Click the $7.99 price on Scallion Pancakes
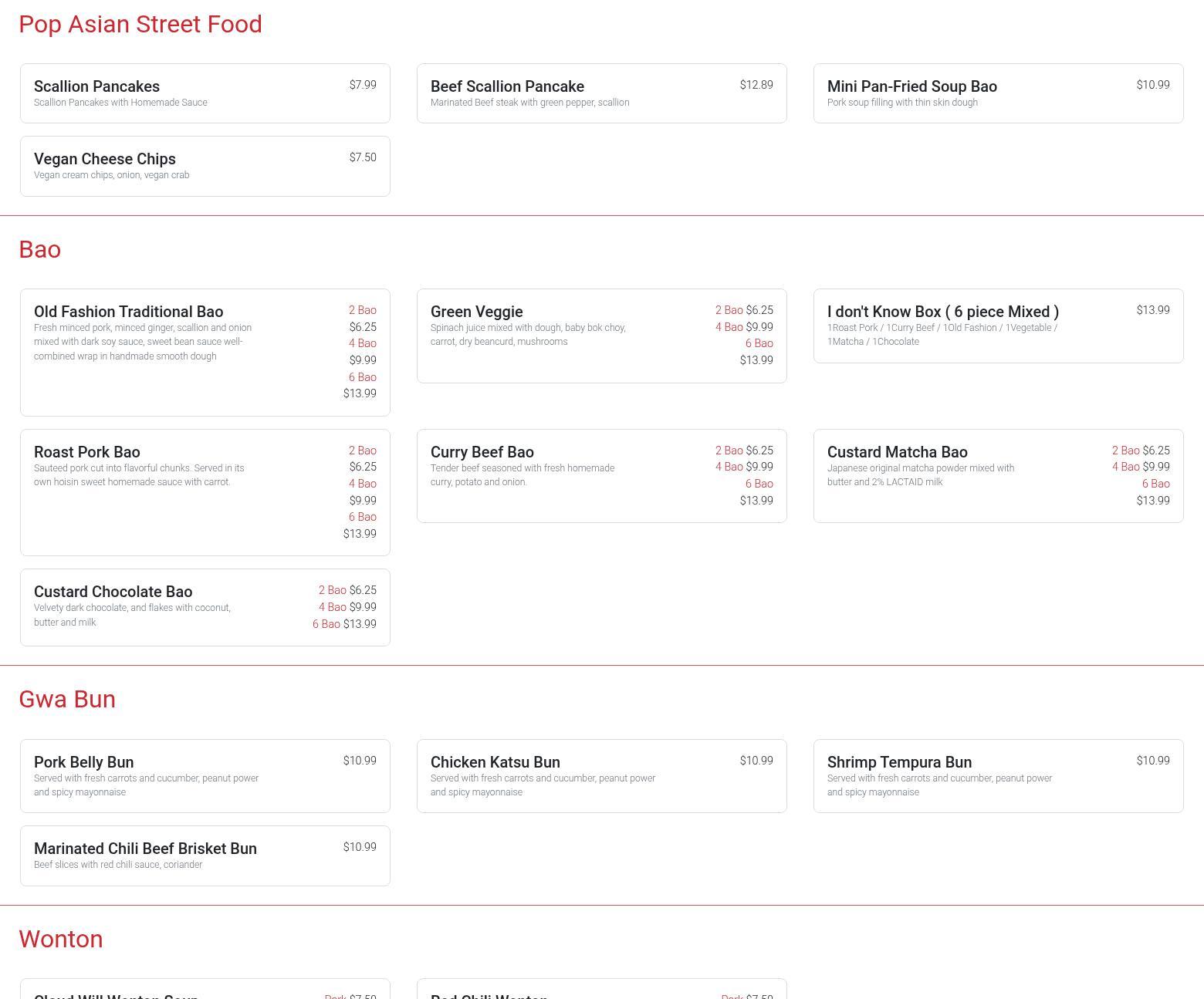 click(363, 85)
